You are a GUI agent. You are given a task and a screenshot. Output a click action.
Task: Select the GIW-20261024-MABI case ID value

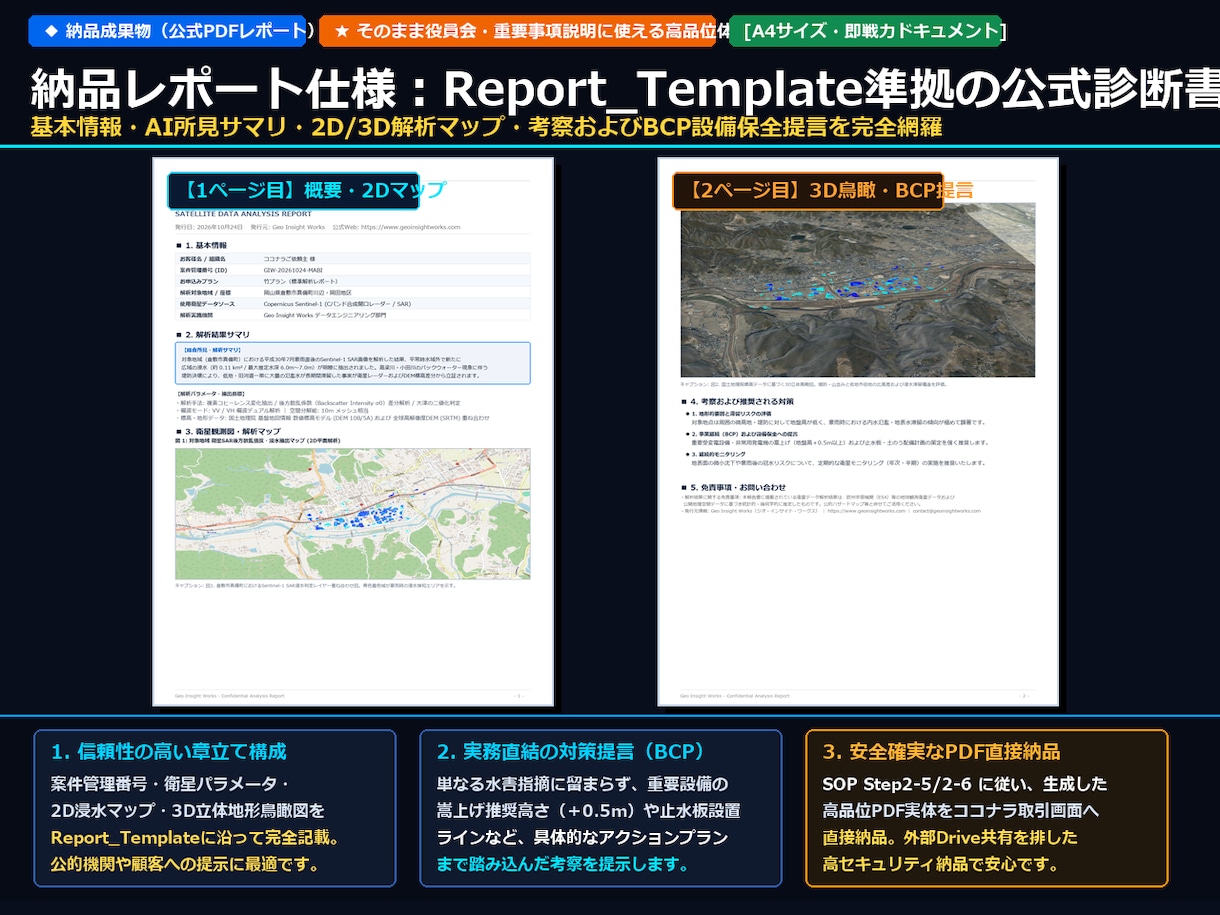click(x=294, y=270)
